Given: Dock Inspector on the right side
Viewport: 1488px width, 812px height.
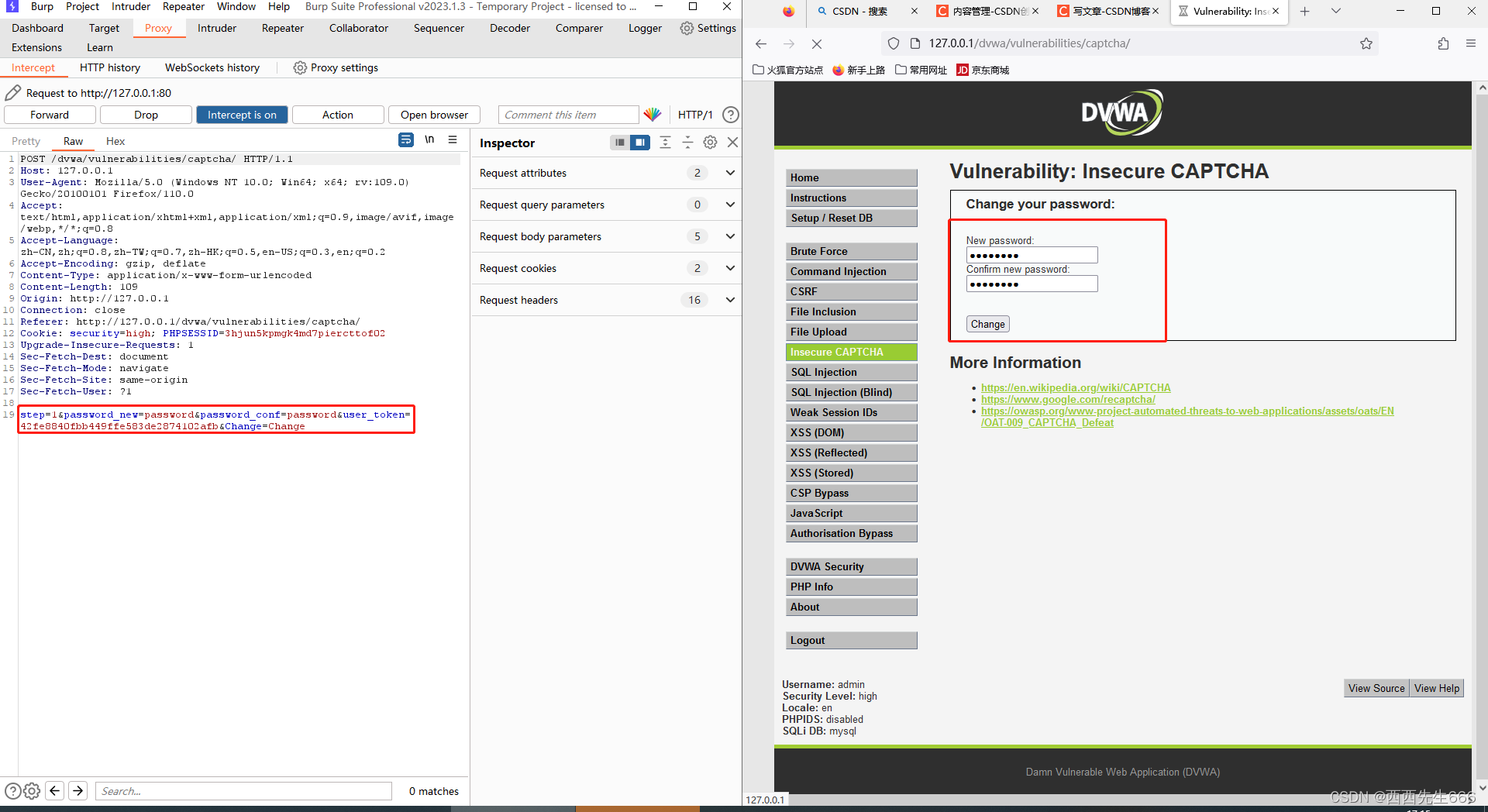Looking at the screenshot, I should [x=640, y=143].
